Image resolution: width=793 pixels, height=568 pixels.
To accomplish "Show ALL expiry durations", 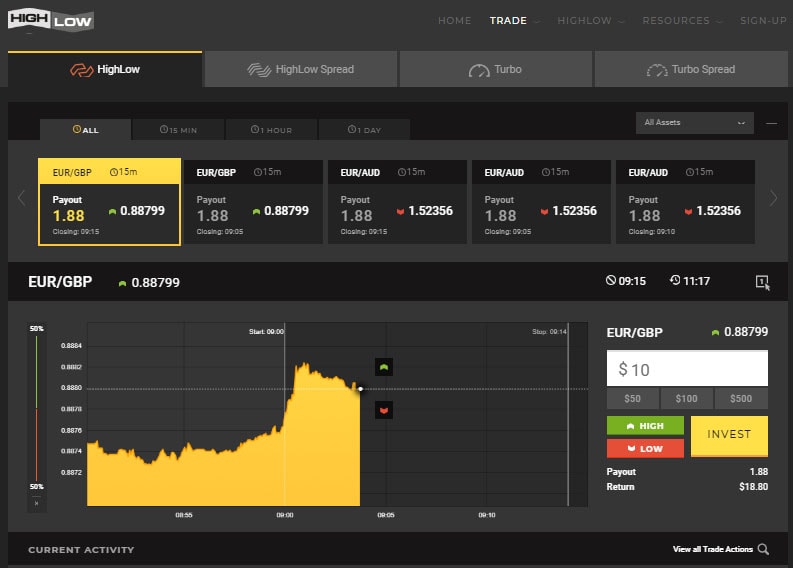I will pos(85,129).
